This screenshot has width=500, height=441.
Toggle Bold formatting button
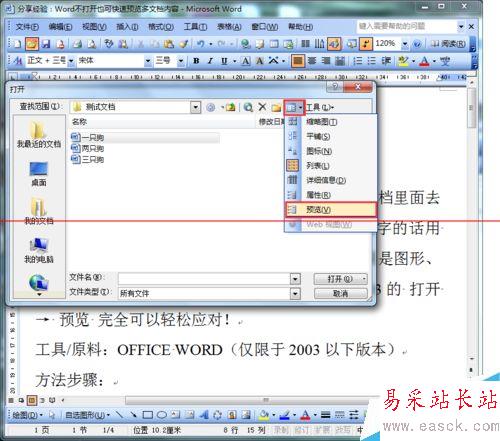point(196,61)
